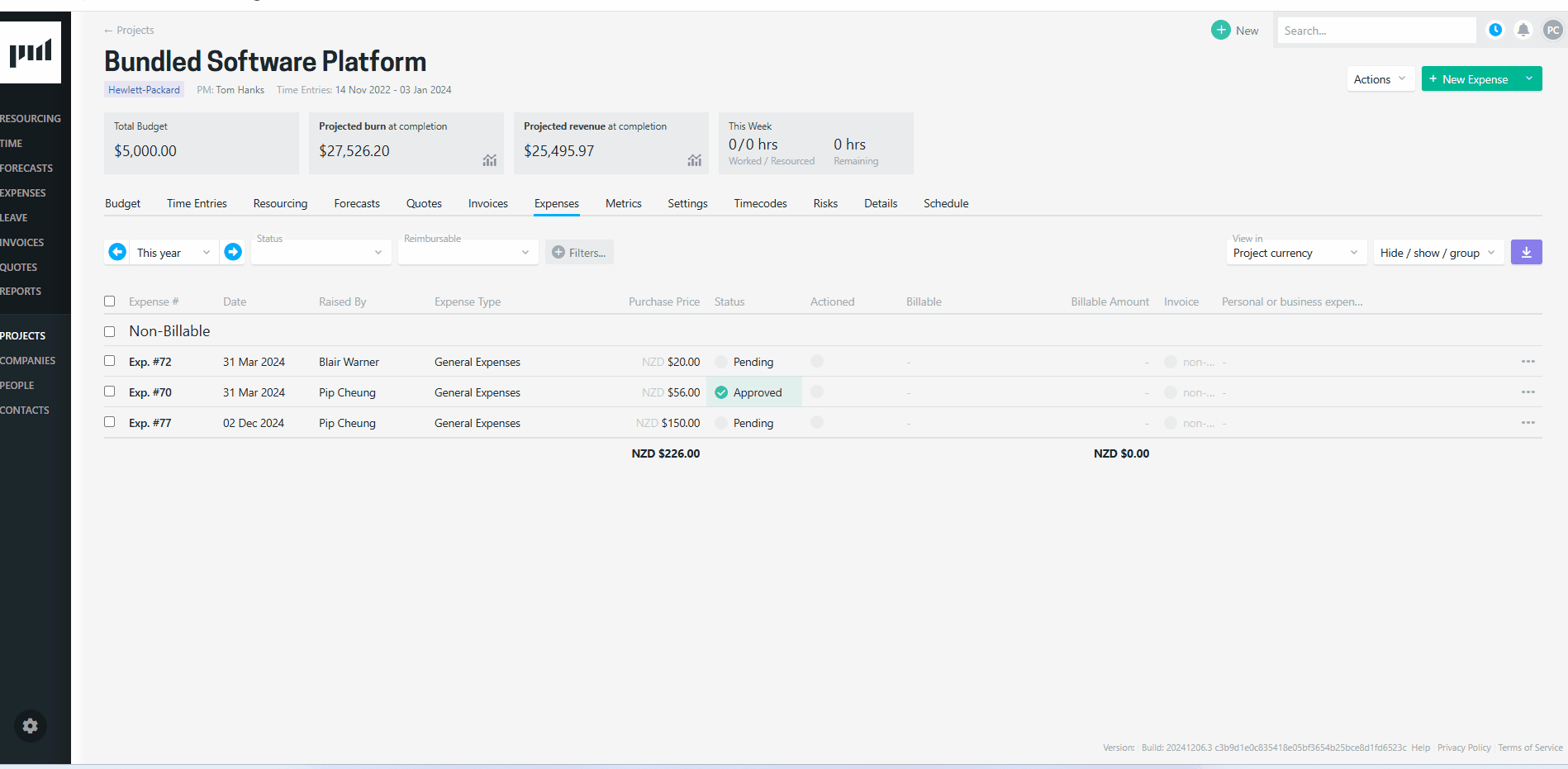1568x769 pixels.
Task: Open the Status filter dropdown
Action: (x=321, y=252)
